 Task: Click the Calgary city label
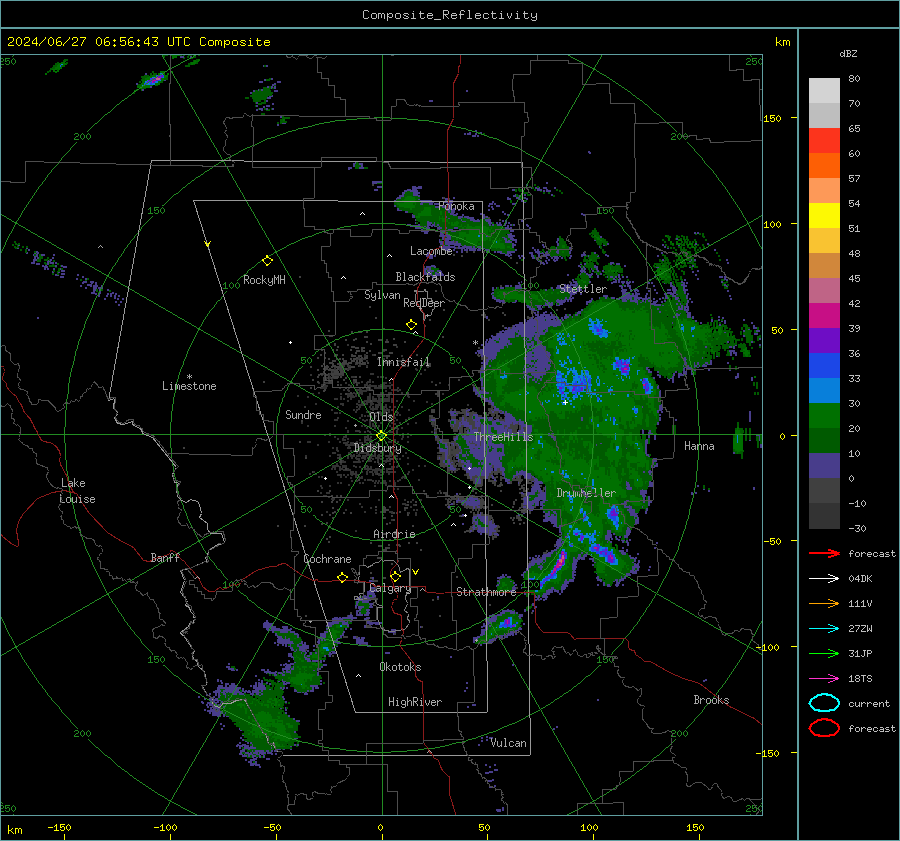coord(390,588)
